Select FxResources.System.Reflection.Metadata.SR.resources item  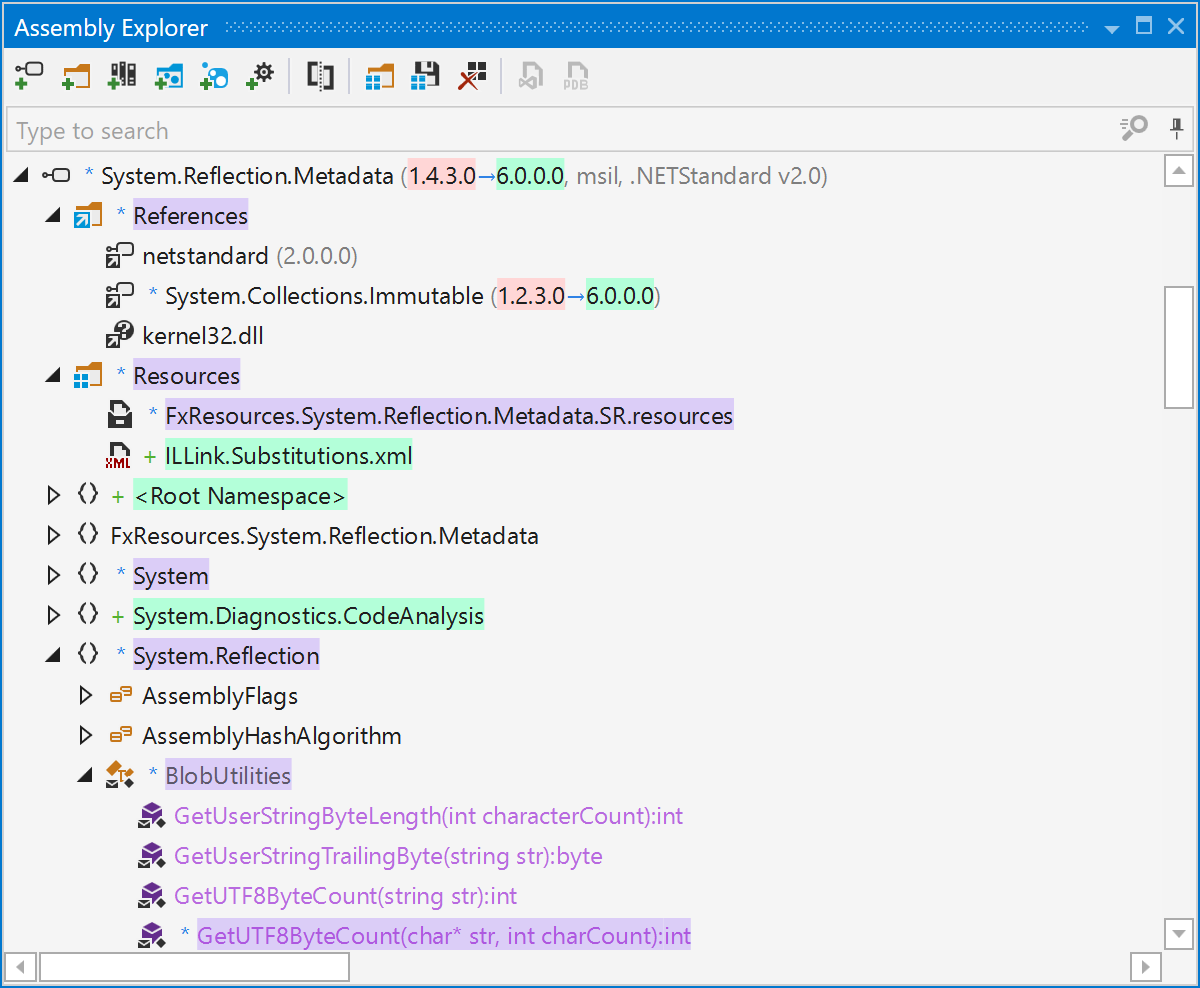[449, 416]
